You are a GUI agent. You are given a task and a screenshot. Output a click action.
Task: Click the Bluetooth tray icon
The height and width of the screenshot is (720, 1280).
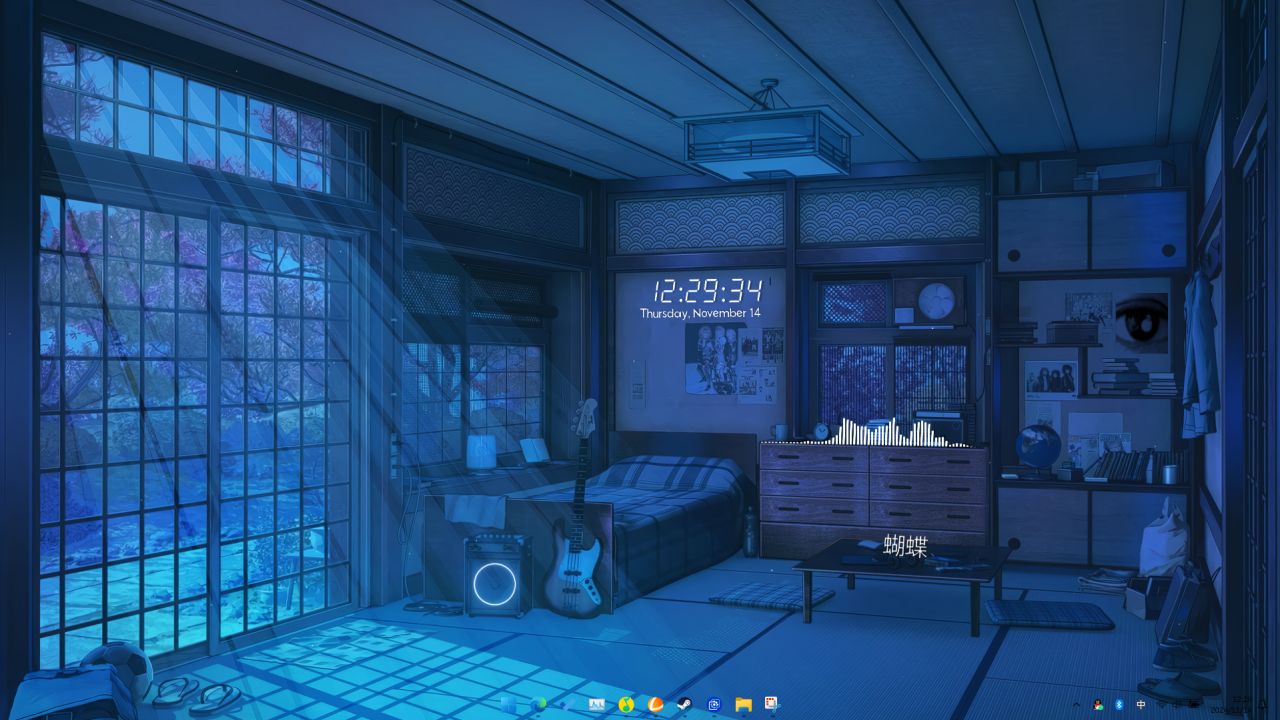[1119, 705]
